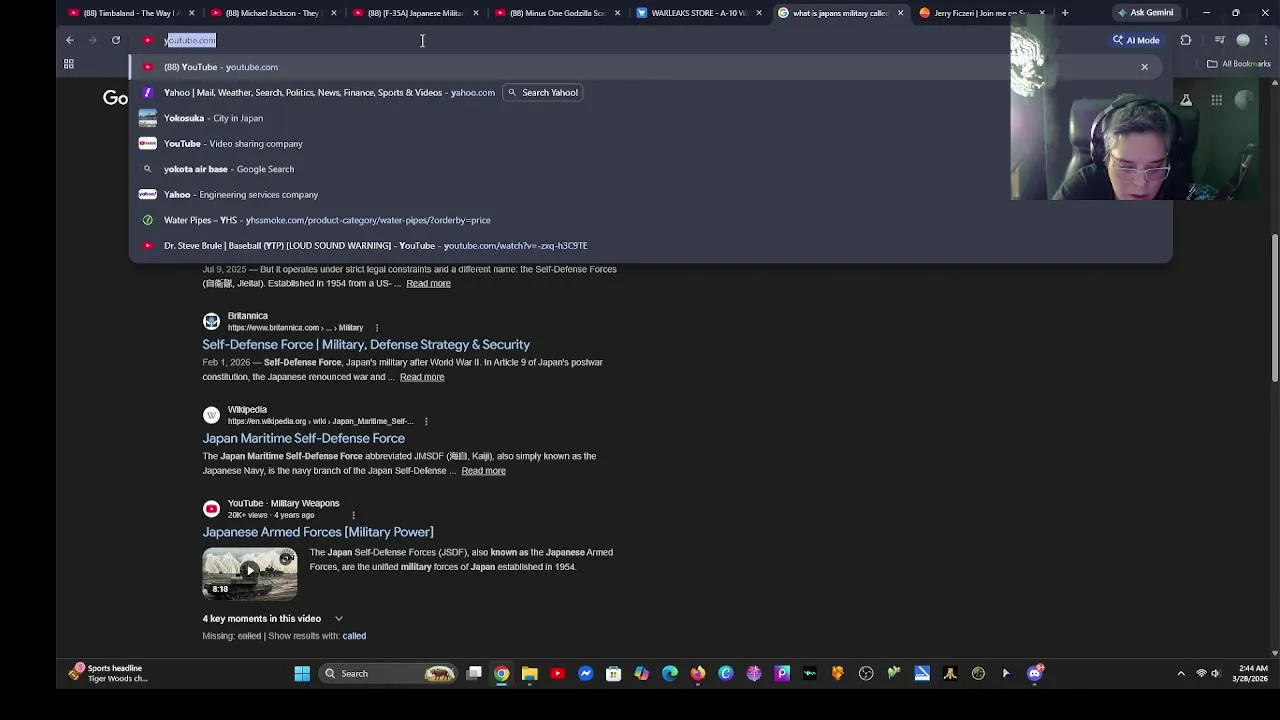This screenshot has height=720, width=1280.
Task: Remove the YouTube suggestion with the X
Action: 1145,67
